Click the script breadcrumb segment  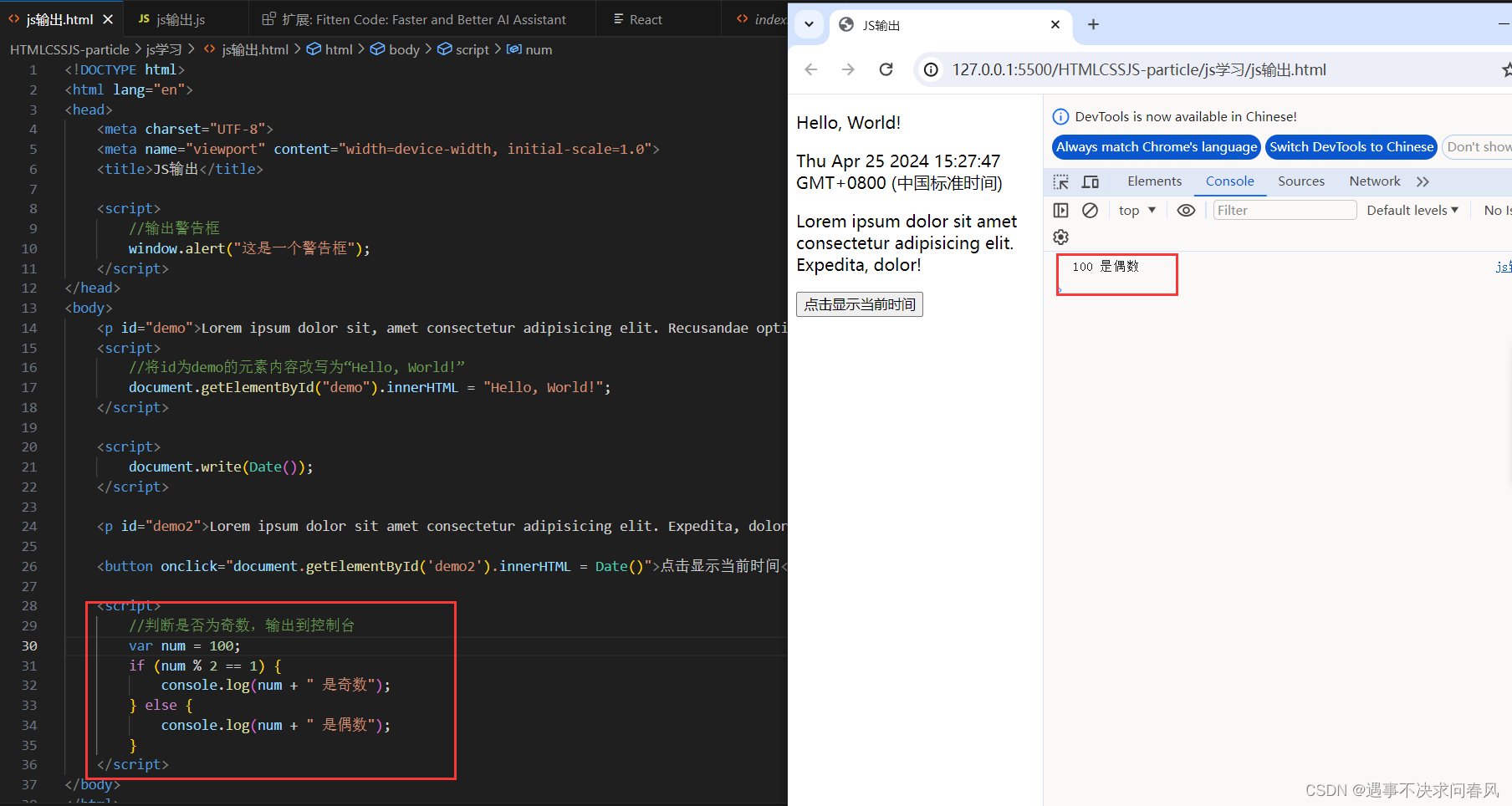464,49
